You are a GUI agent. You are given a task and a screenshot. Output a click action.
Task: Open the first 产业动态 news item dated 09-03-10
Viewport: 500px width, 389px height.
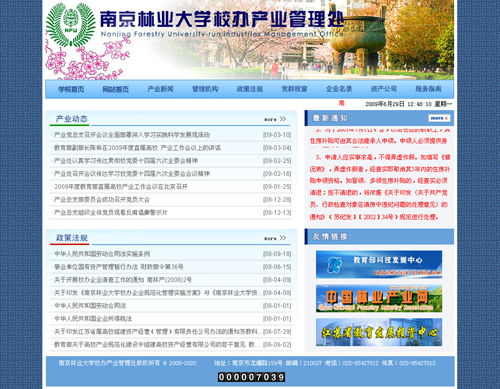(132, 135)
